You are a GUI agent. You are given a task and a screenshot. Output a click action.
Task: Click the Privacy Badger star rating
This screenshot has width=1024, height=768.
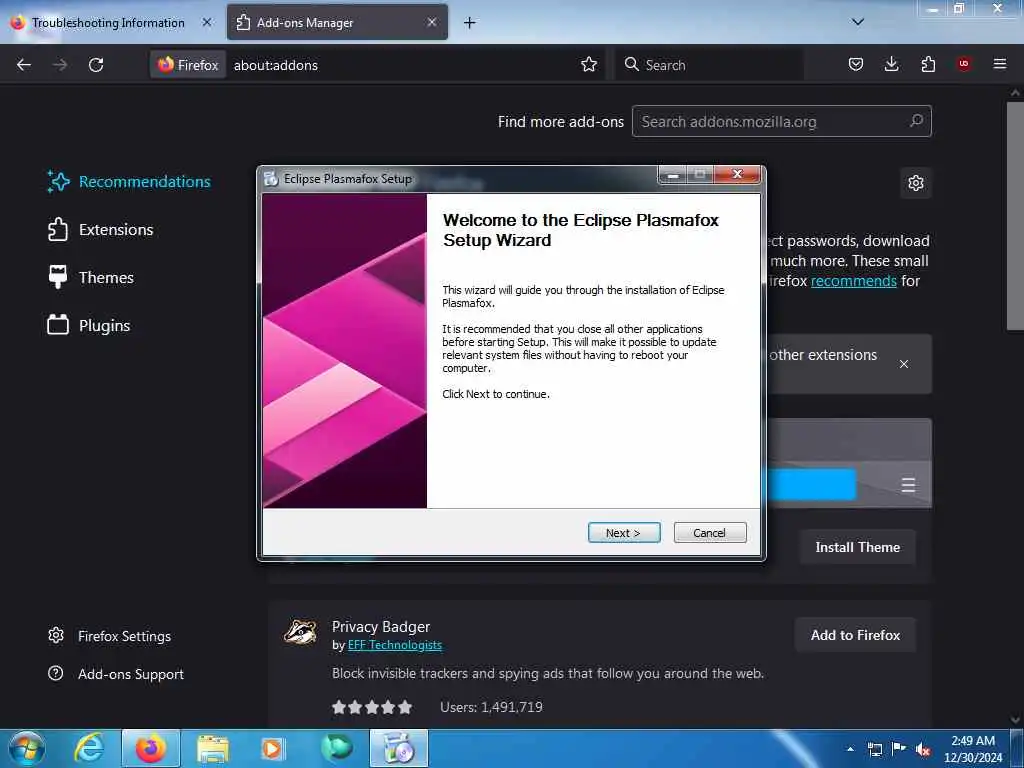(372, 707)
